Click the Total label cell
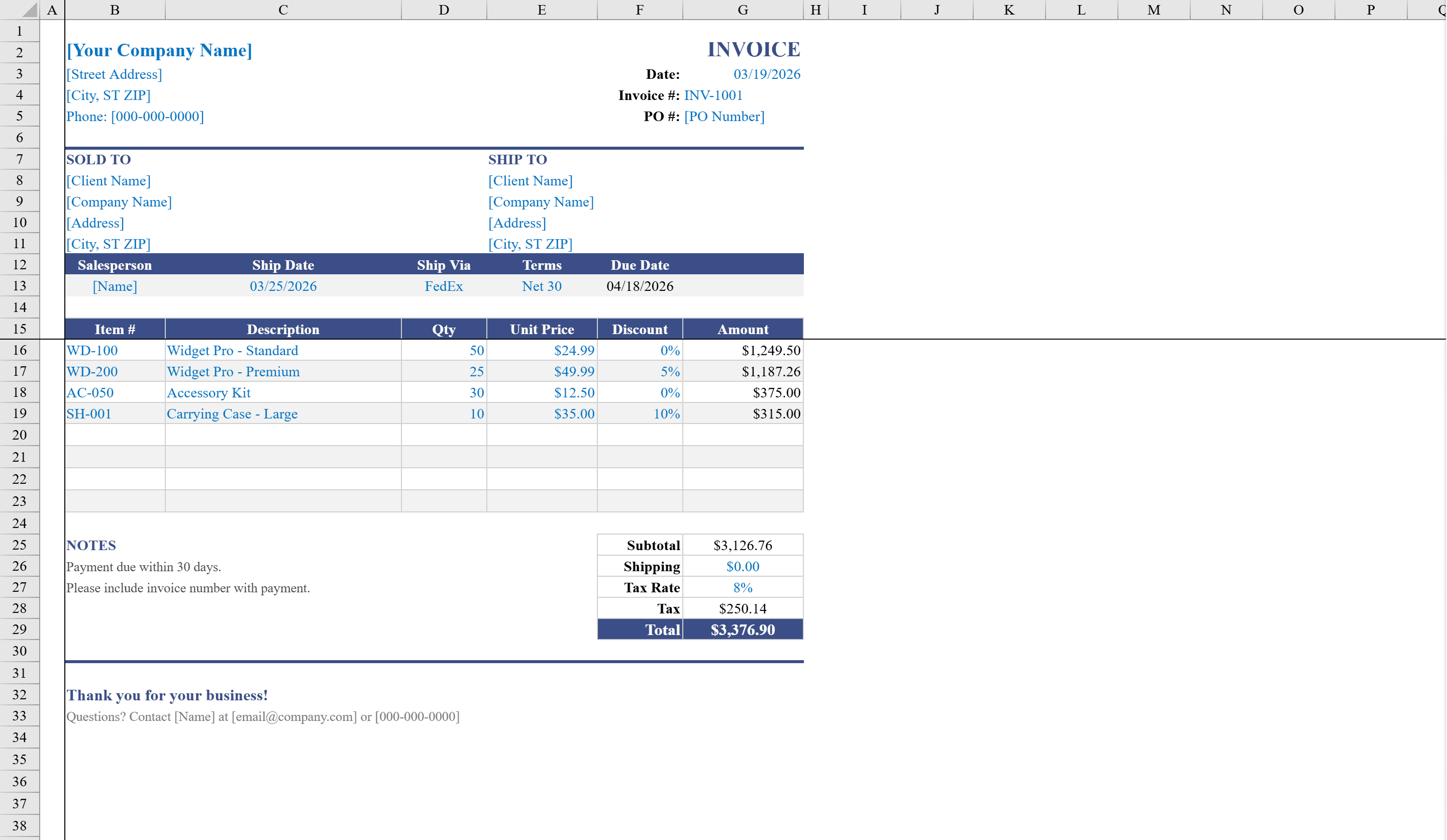Screen dimensions: 1447x840 pyautogui.click(x=640, y=630)
